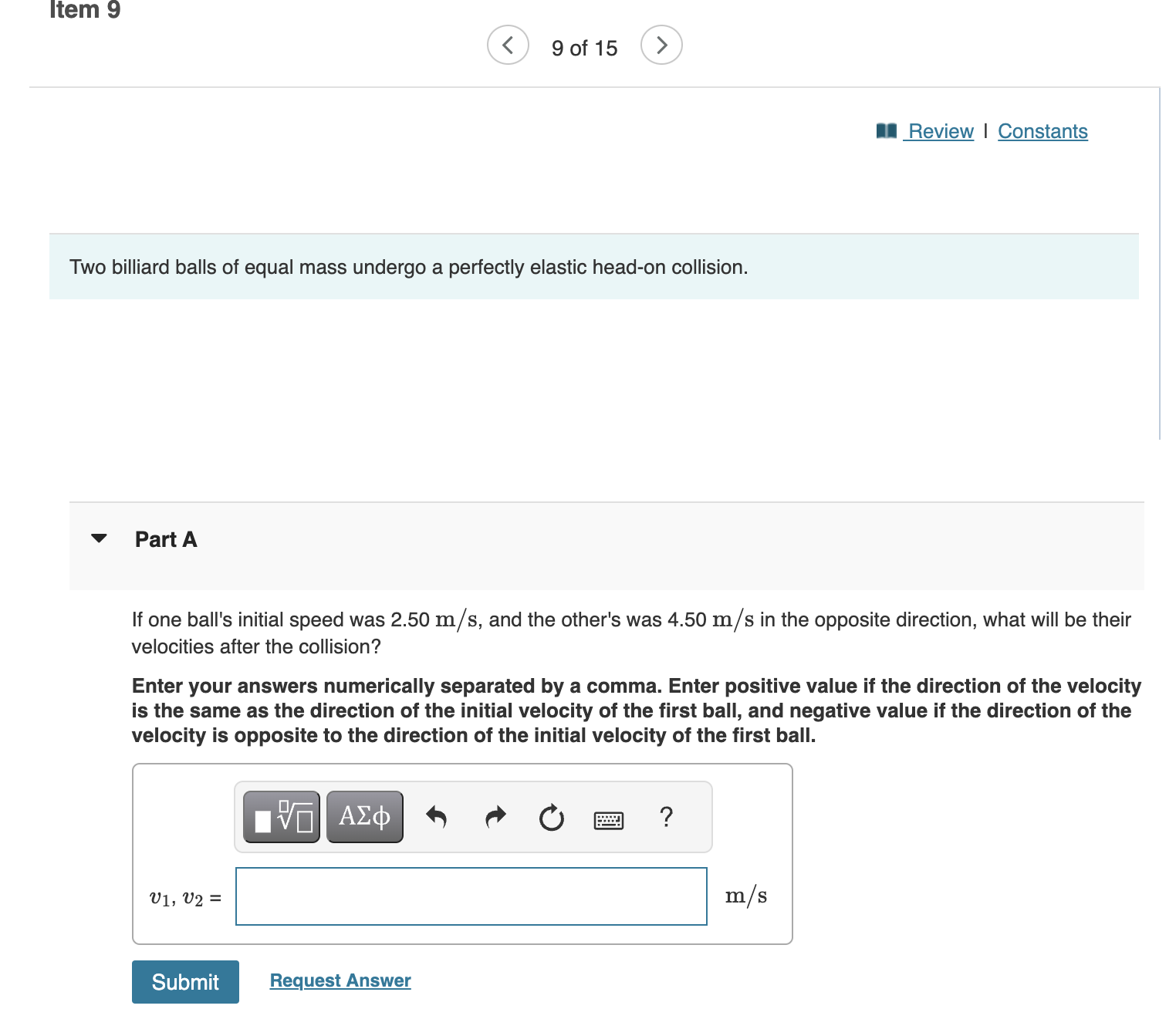Open math templates button with square root
The height and width of the screenshot is (1009, 1176).
tap(282, 817)
